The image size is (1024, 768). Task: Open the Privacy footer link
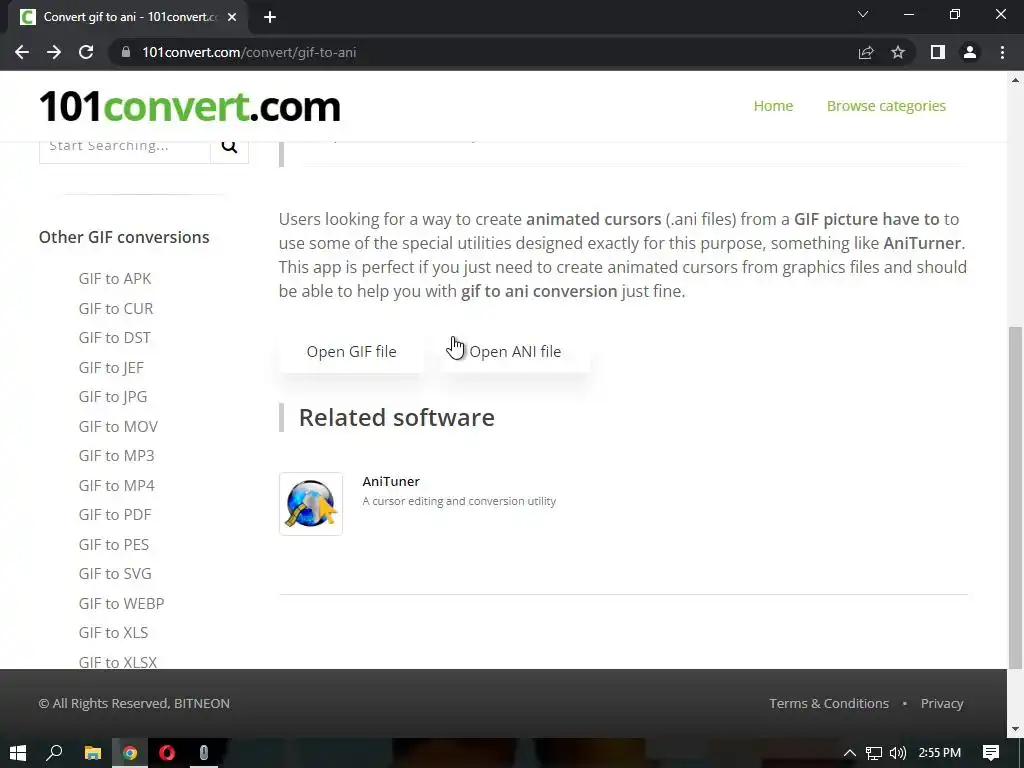(942, 703)
